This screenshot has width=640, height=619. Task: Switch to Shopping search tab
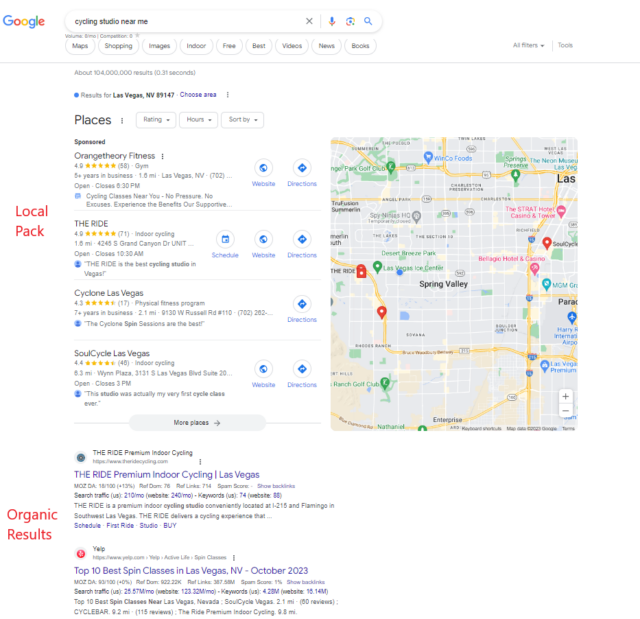[118, 46]
